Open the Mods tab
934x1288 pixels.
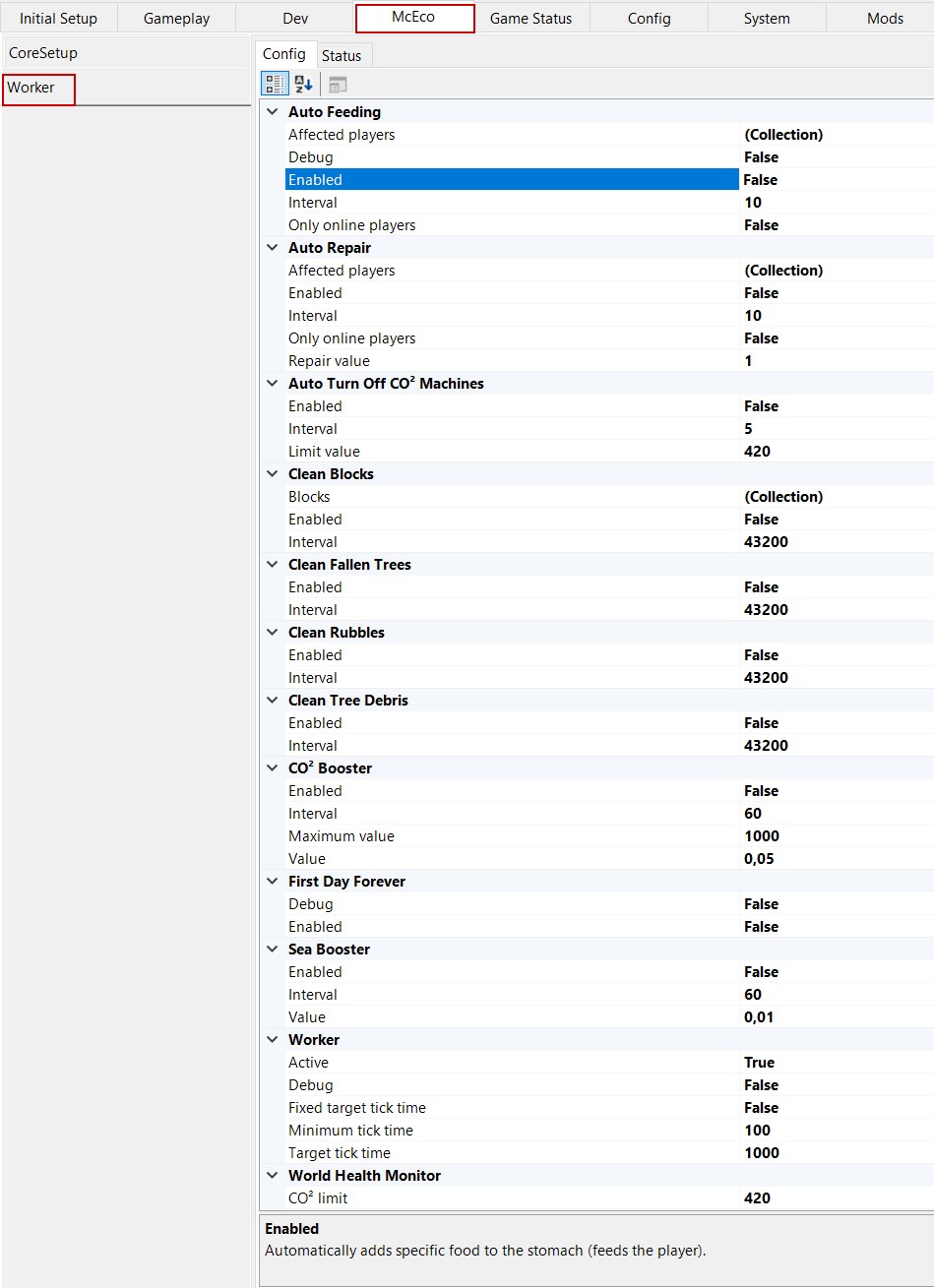(885, 18)
